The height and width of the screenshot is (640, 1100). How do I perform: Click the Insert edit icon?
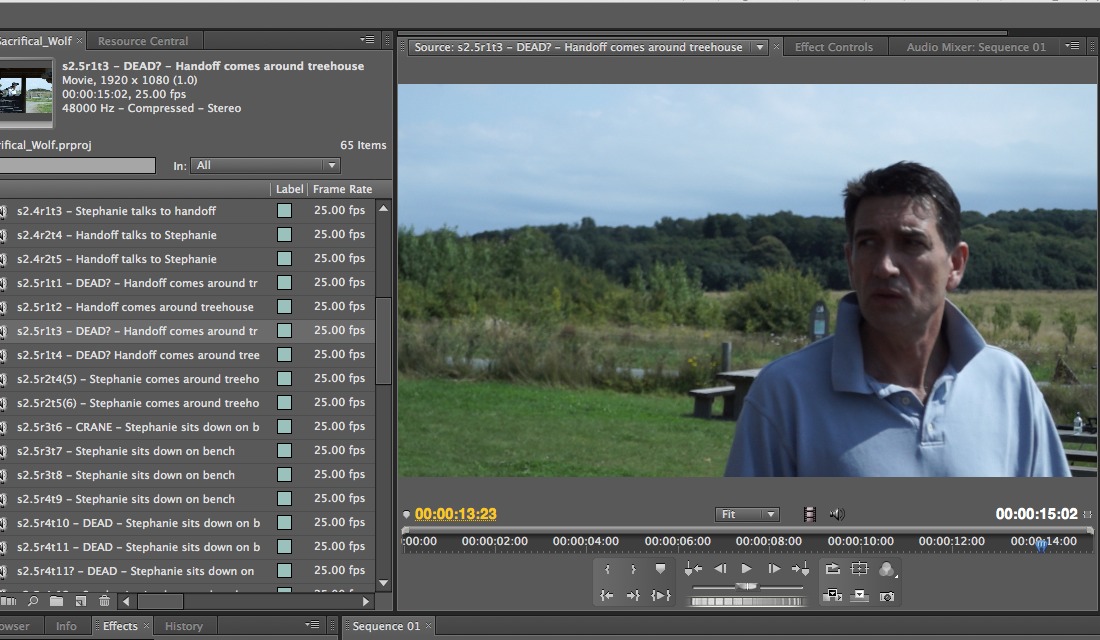[x=832, y=596]
